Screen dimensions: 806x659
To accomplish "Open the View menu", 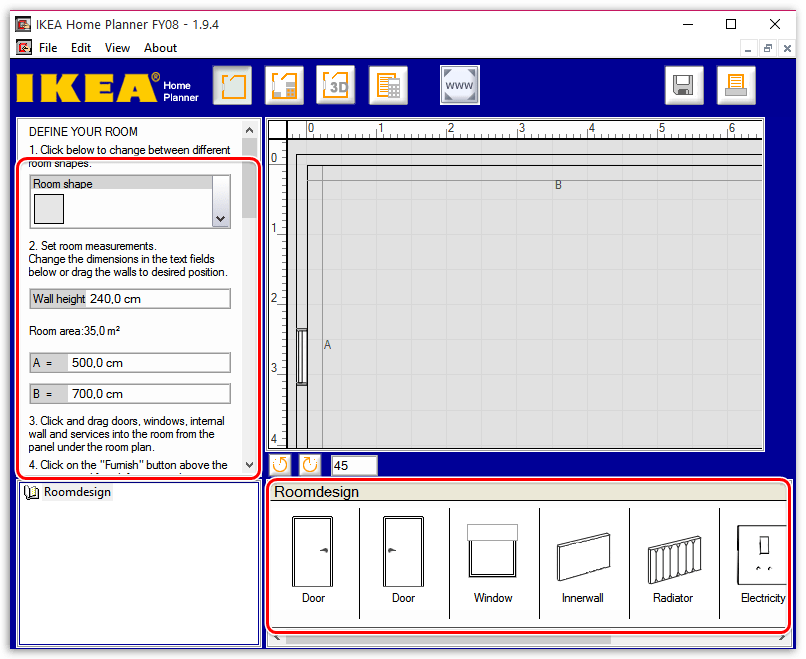I will [117, 47].
